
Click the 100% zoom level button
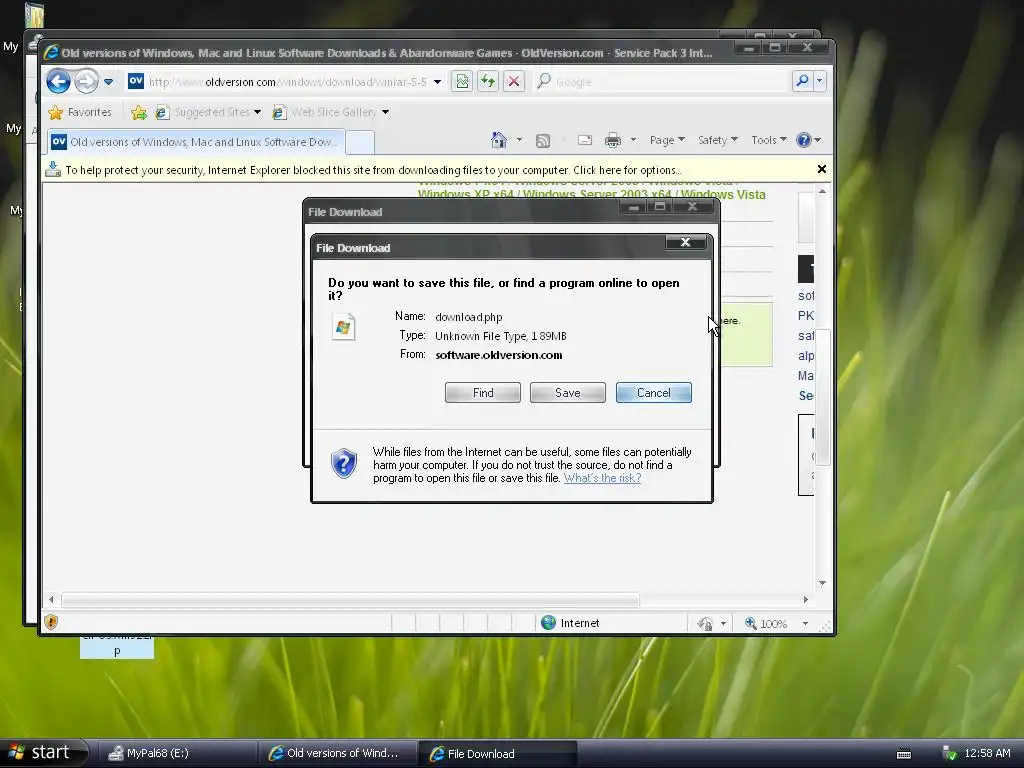[x=766, y=624]
